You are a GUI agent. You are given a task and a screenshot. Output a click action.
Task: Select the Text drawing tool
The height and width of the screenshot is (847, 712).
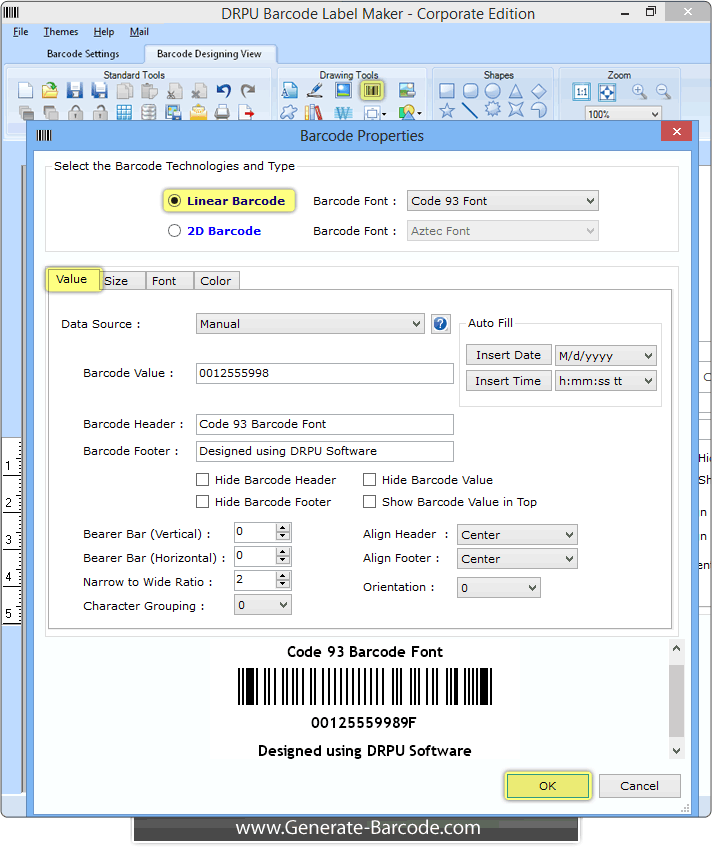click(290, 90)
